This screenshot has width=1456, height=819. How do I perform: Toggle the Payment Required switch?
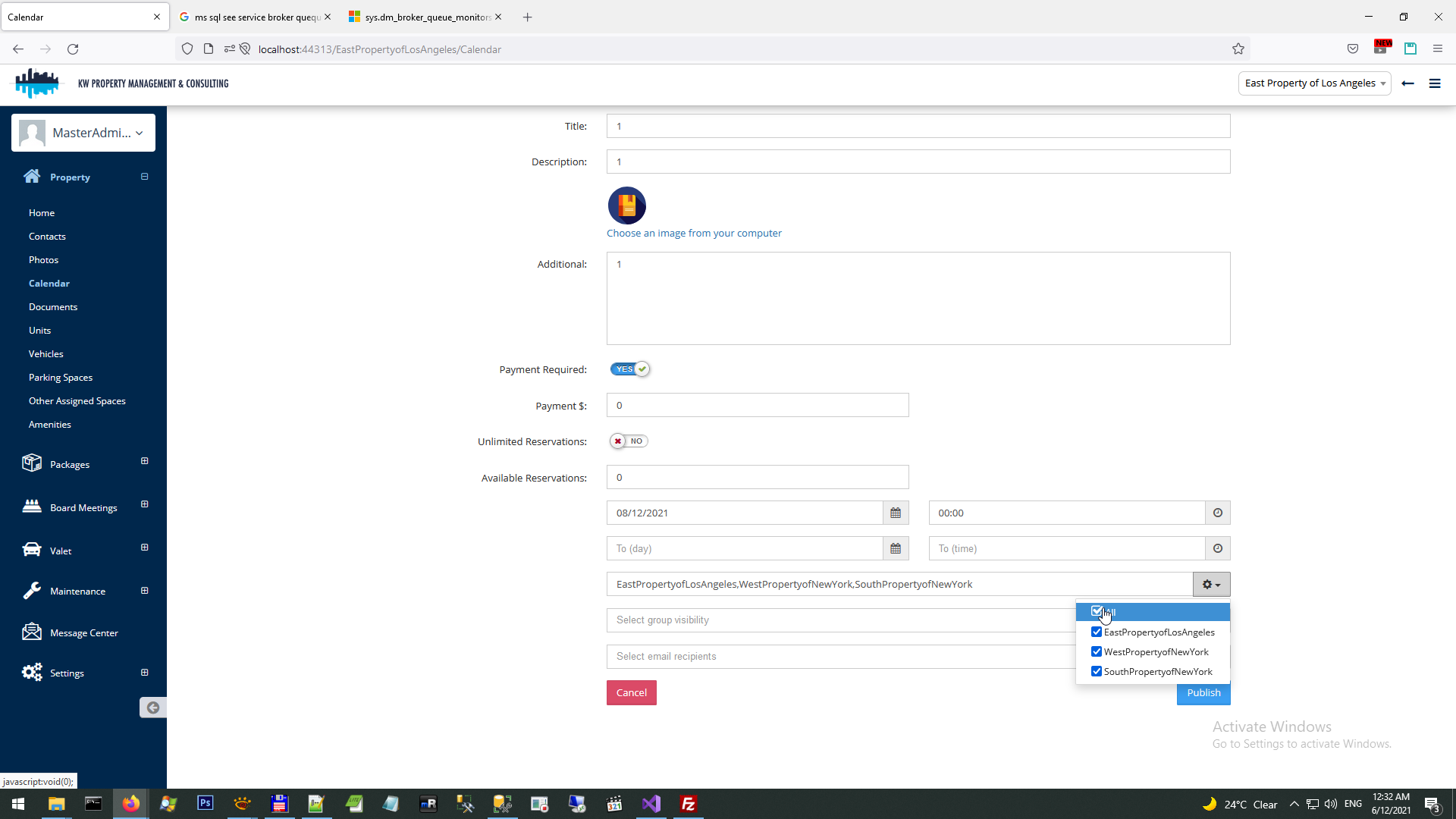[x=630, y=369]
